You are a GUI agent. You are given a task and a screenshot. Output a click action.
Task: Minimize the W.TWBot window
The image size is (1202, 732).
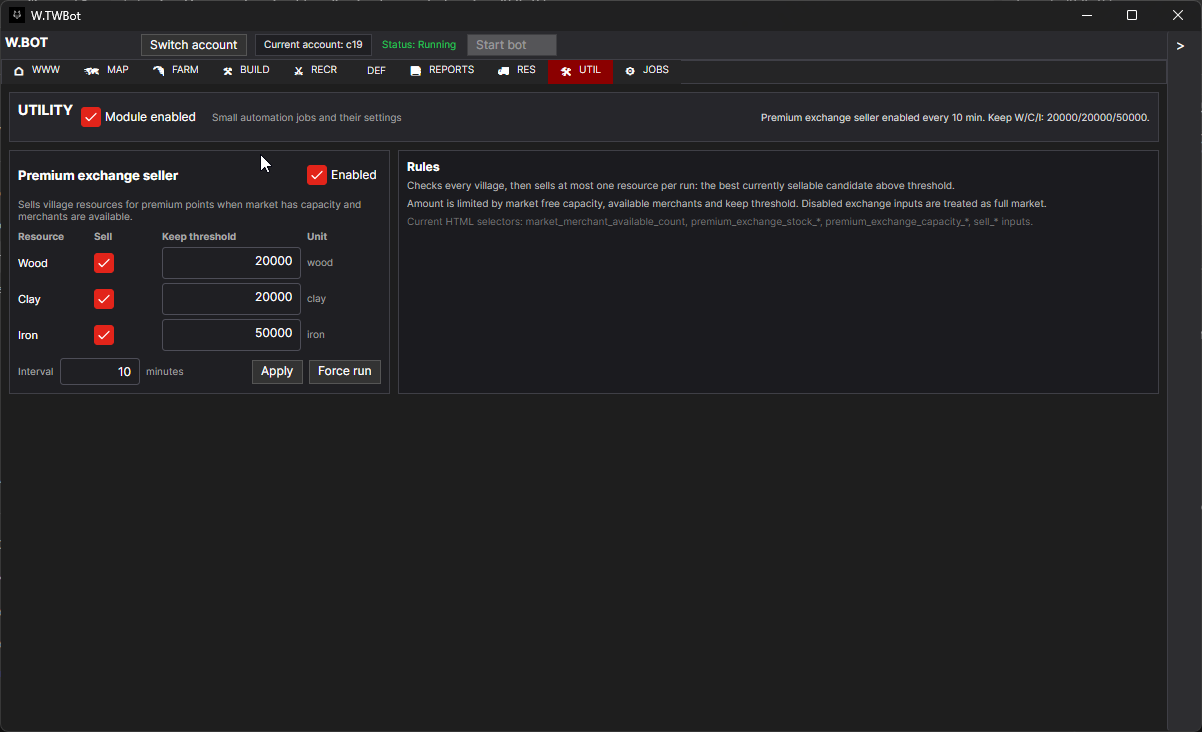[1087, 15]
